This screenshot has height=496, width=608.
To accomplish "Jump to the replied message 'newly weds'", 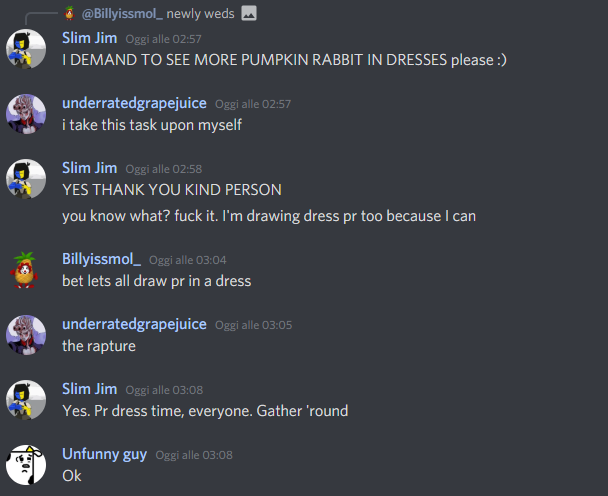I will pos(200,14).
